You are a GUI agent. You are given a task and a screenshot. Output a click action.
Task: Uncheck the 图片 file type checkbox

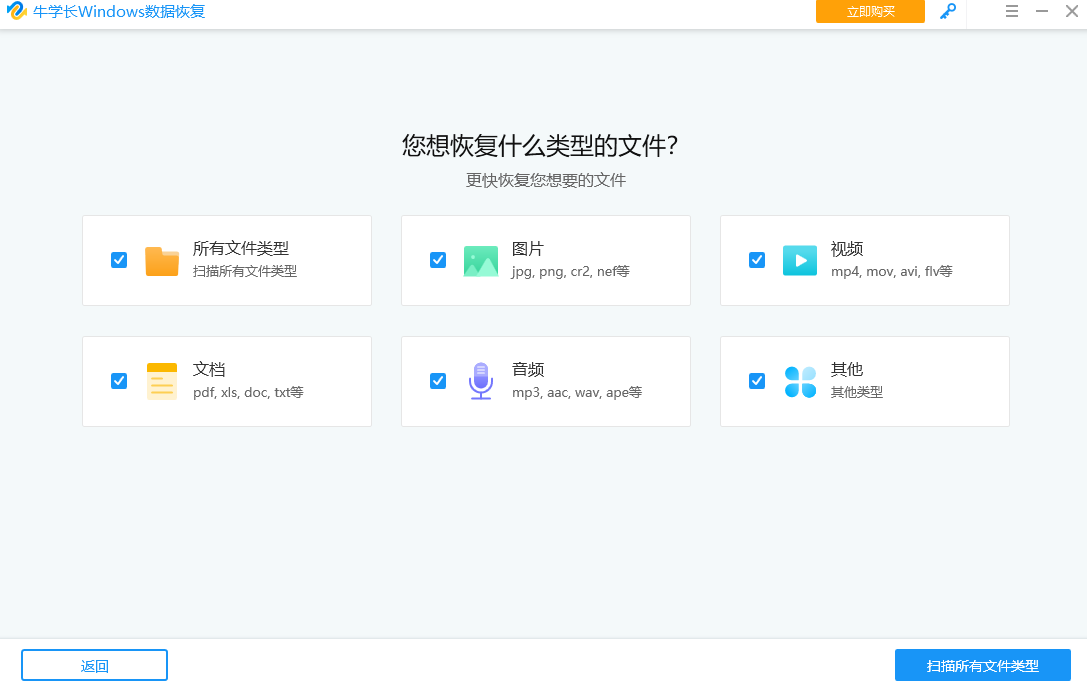(438, 260)
